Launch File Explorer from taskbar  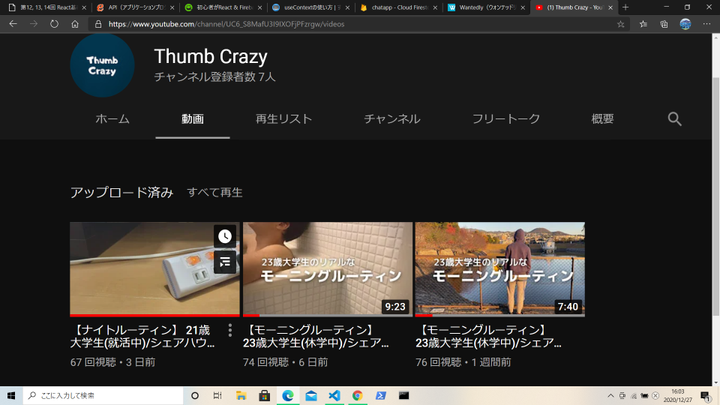(241, 395)
